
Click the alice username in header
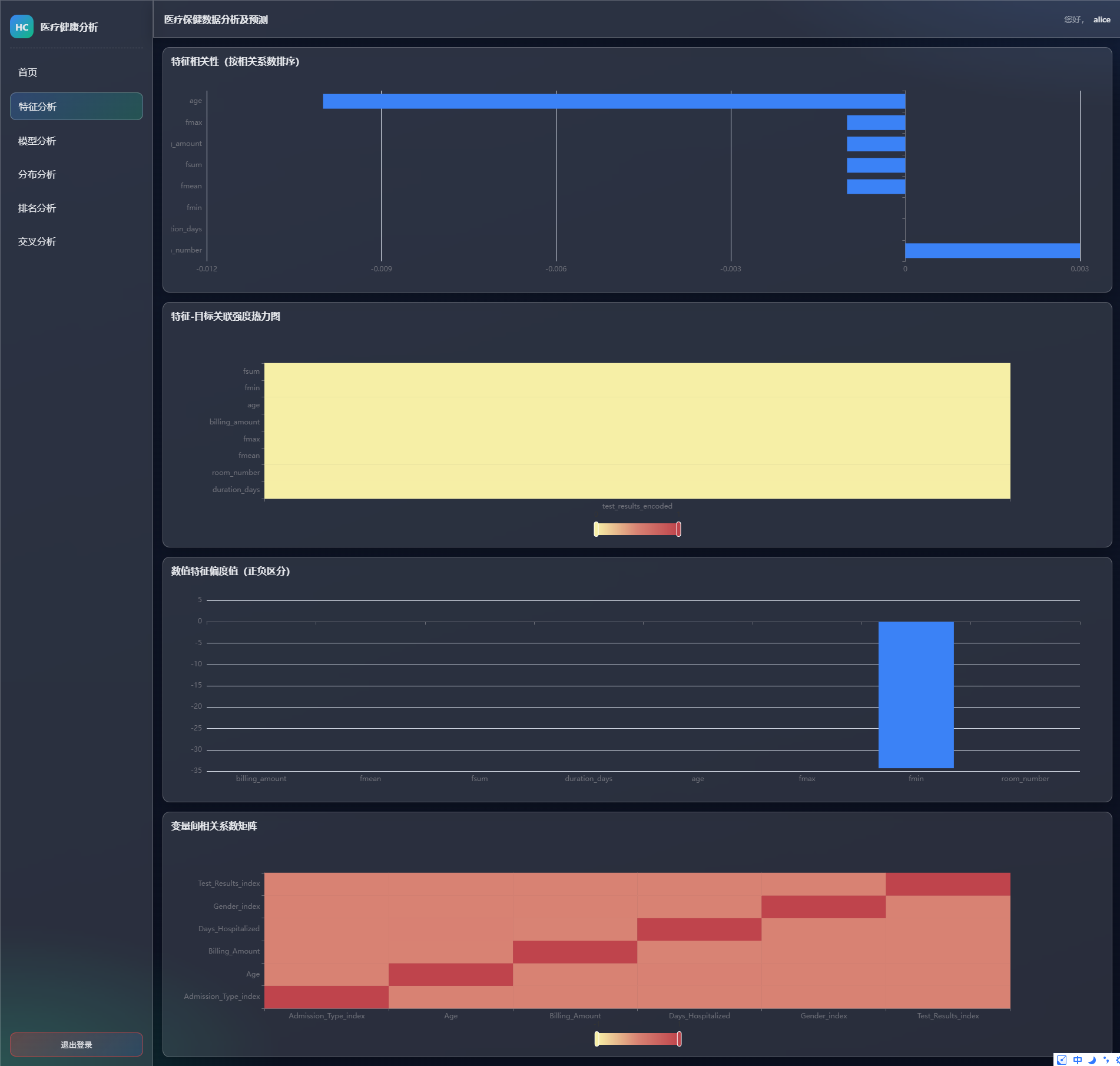tap(1101, 19)
